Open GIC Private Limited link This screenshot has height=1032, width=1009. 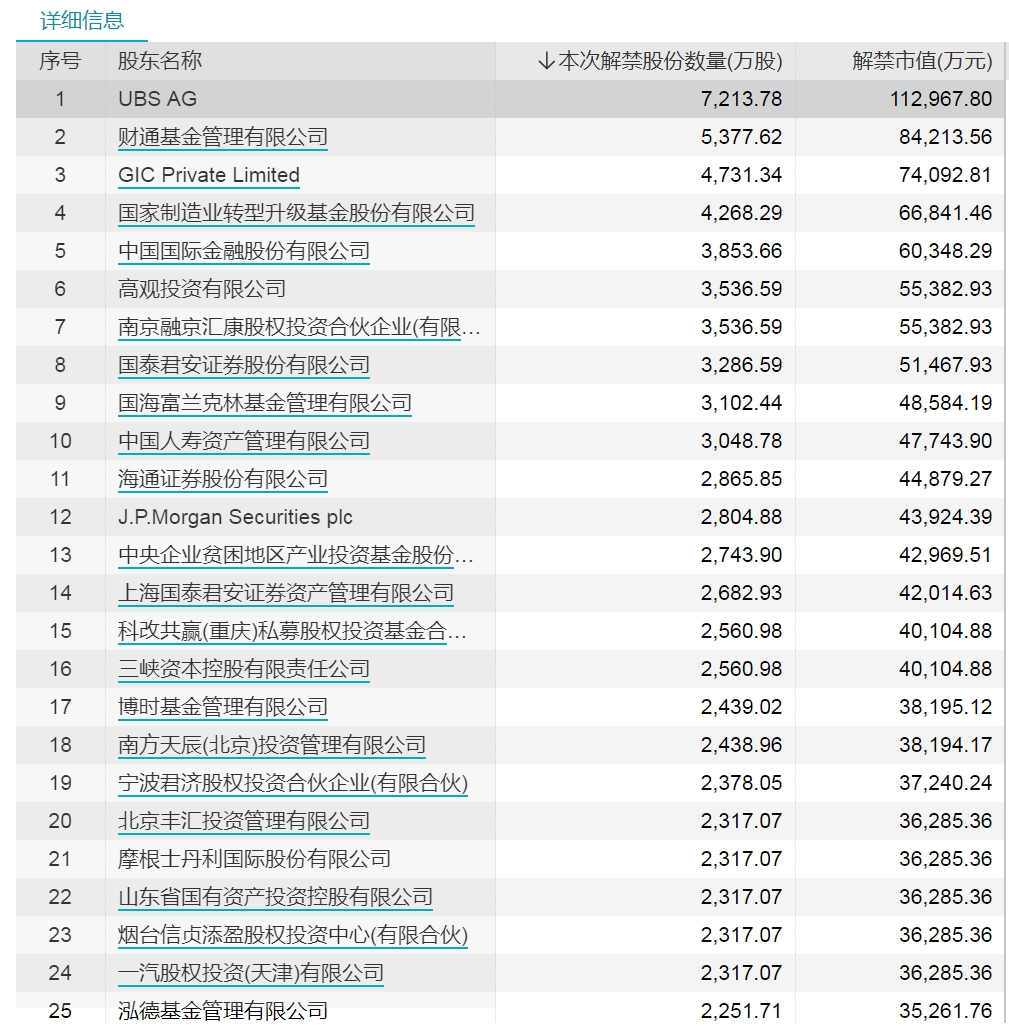click(x=209, y=175)
